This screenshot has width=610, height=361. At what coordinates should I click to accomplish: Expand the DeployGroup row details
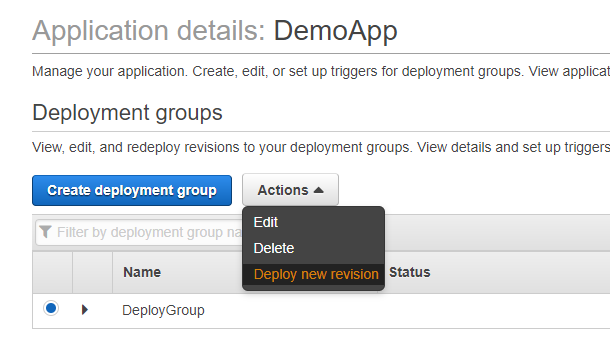tap(85, 310)
